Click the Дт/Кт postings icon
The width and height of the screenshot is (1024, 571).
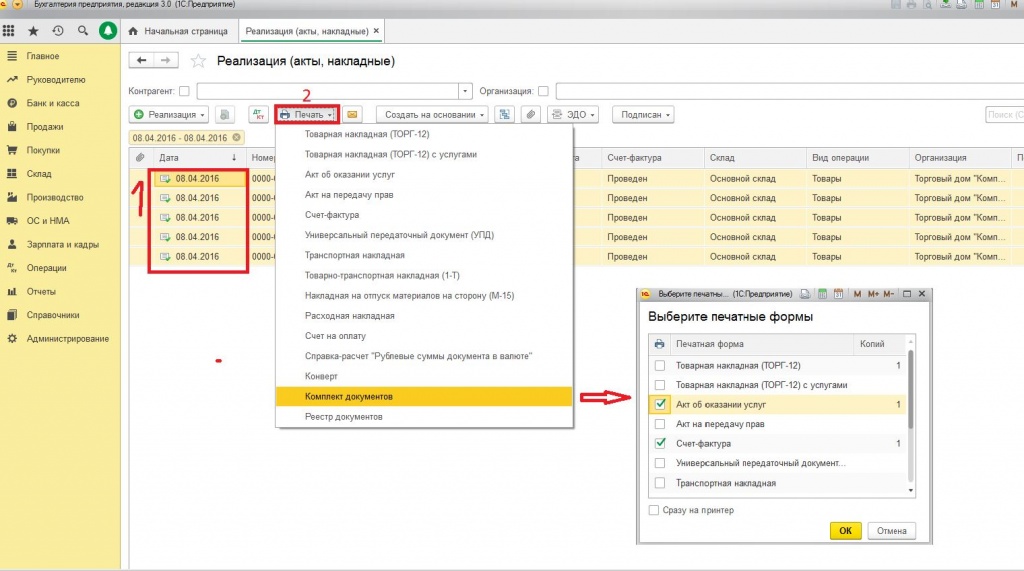(x=259, y=114)
